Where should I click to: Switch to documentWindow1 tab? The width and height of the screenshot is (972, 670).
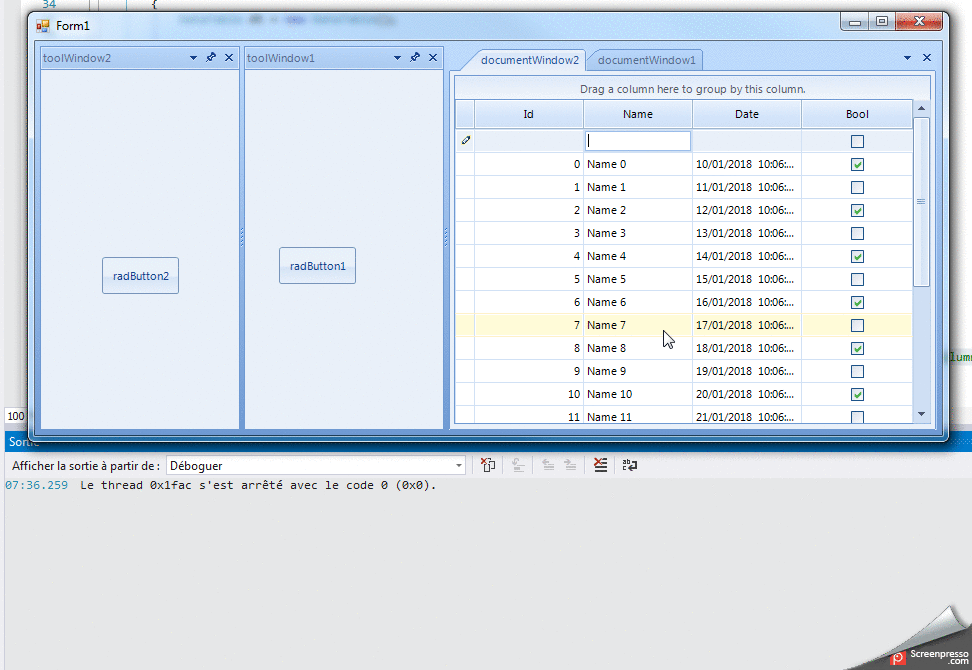647,60
